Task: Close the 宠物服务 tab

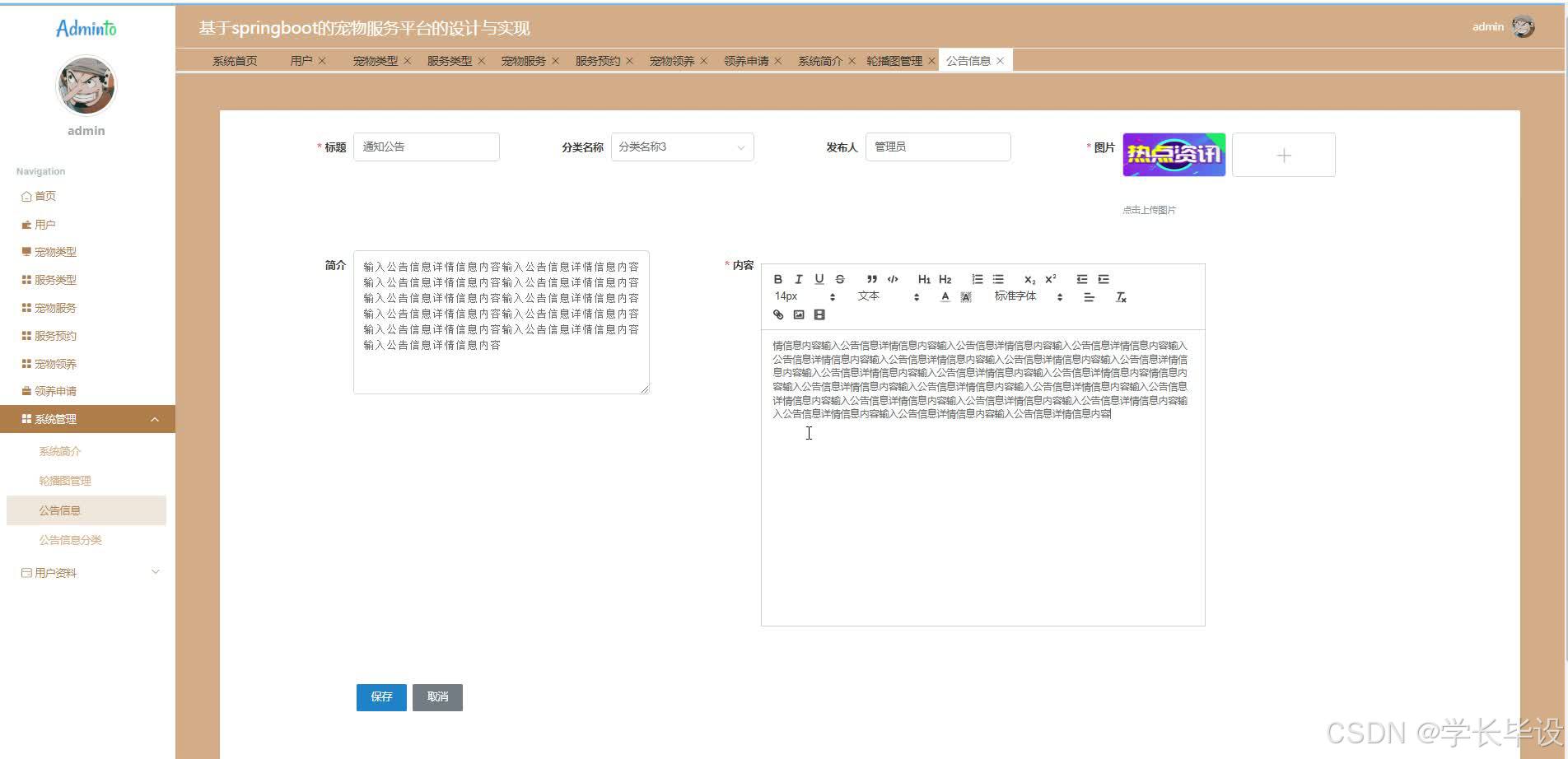Action: pos(555,61)
